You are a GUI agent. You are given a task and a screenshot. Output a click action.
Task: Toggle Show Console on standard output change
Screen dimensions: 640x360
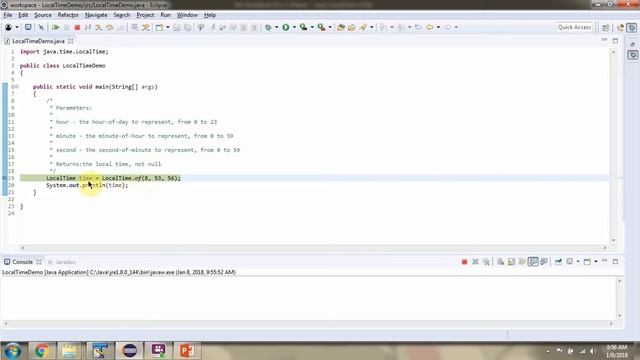[x=533, y=262]
